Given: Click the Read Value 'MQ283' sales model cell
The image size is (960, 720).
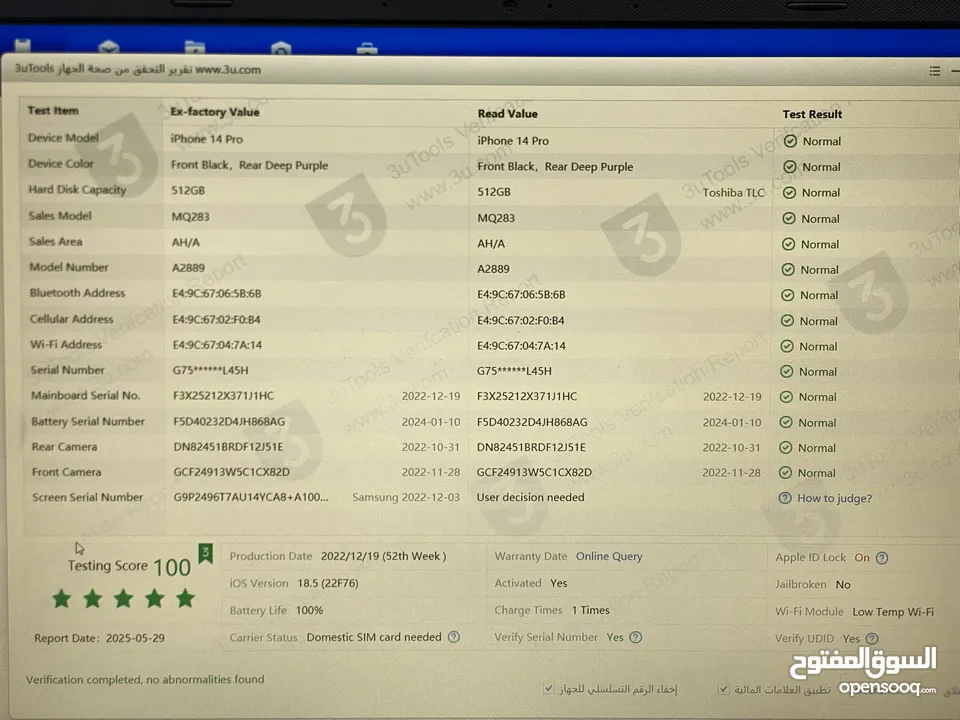Looking at the screenshot, I should [496, 218].
